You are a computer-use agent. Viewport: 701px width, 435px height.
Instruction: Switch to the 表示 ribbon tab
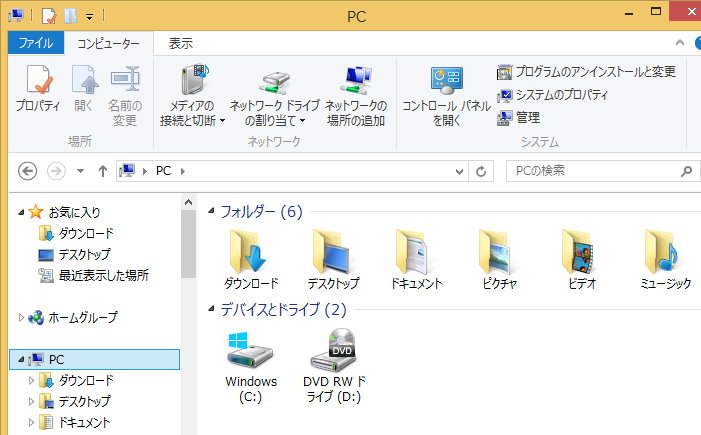181,43
